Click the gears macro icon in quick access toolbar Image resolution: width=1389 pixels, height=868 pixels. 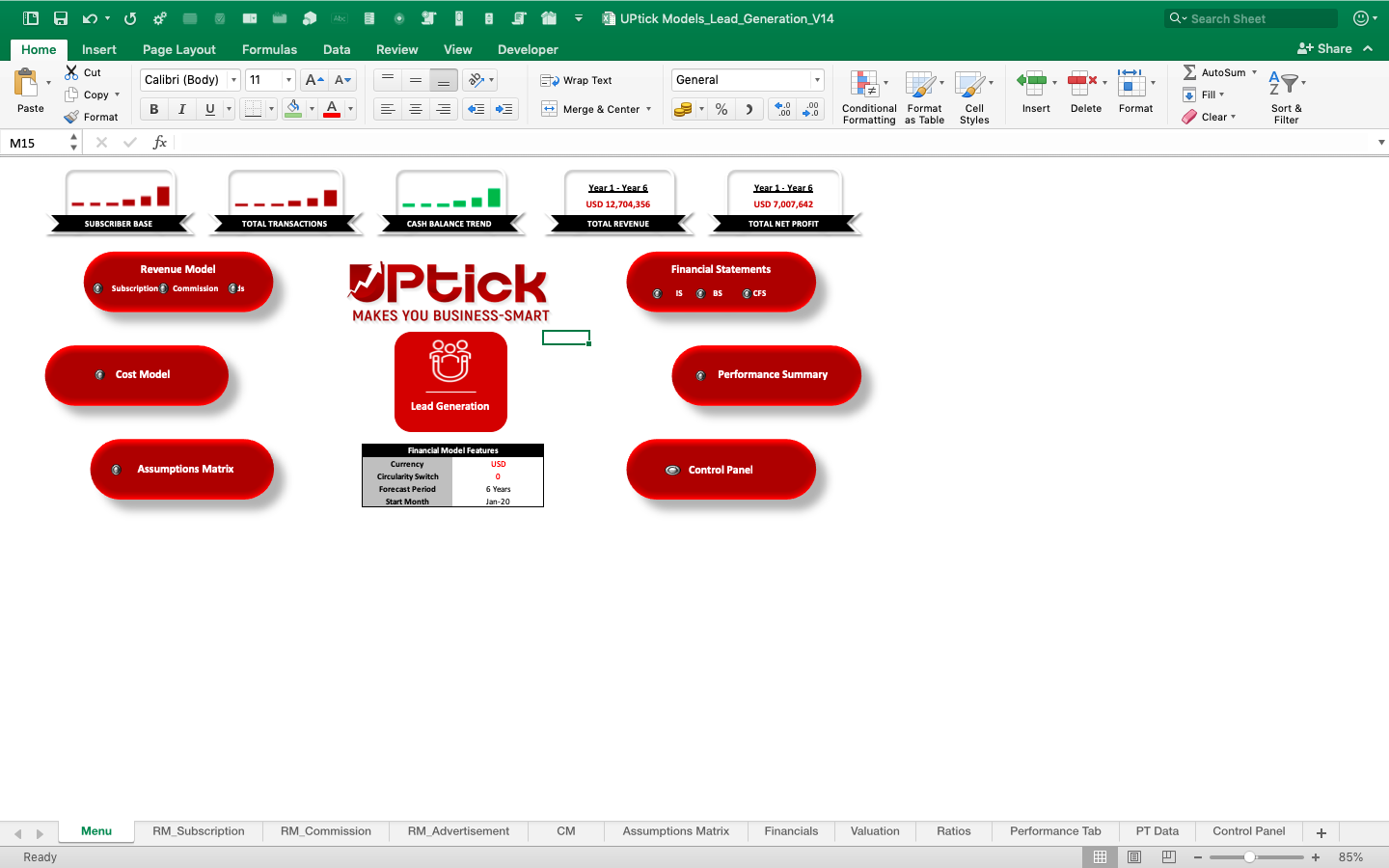160,18
